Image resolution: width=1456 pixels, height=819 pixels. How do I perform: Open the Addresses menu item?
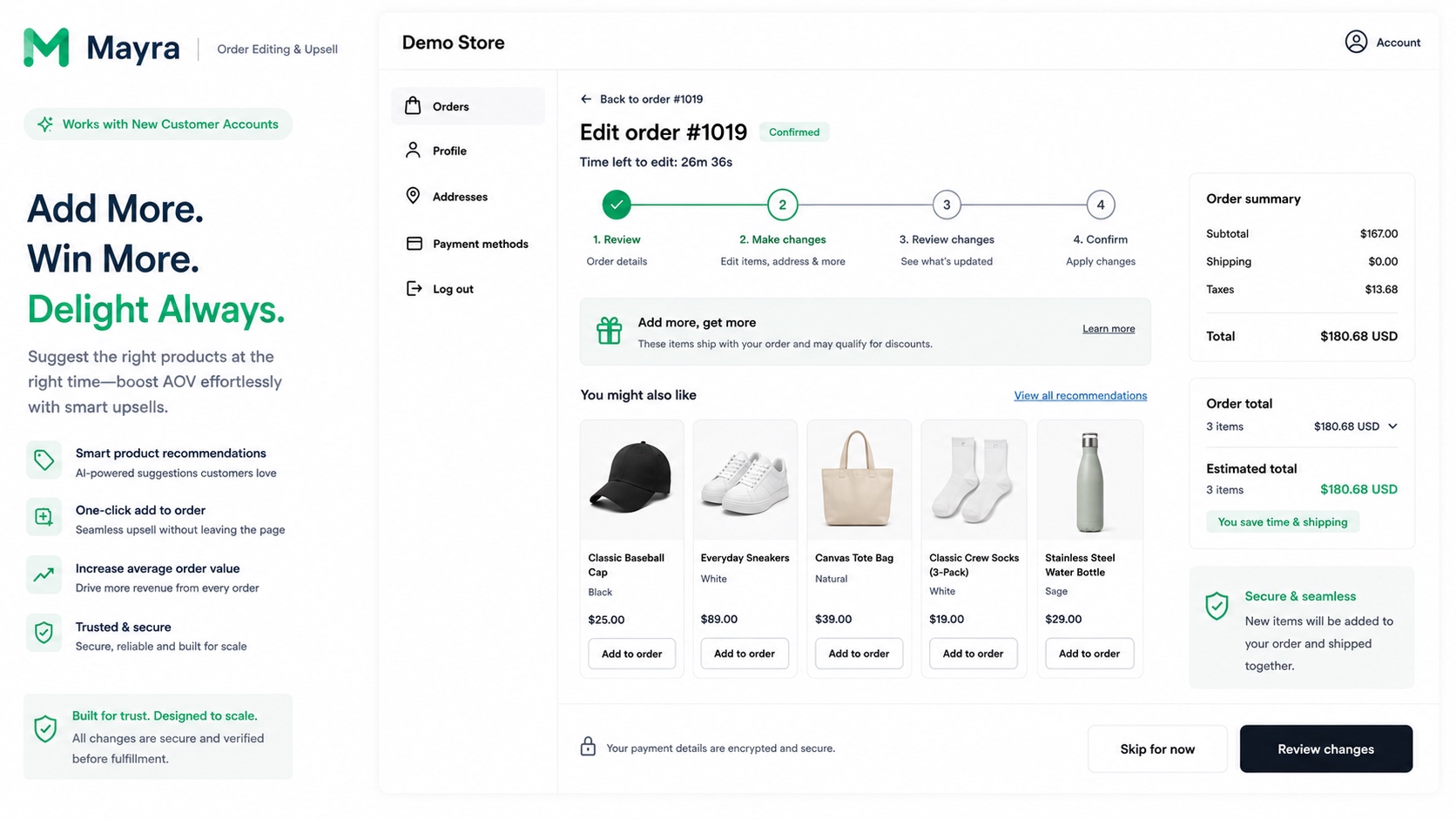[x=468, y=197]
